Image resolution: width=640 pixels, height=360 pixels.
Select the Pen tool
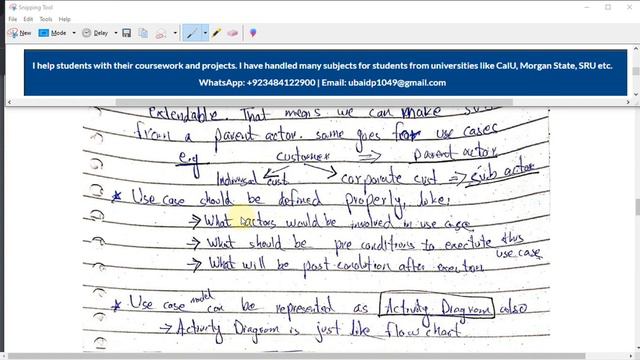(192, 33)
